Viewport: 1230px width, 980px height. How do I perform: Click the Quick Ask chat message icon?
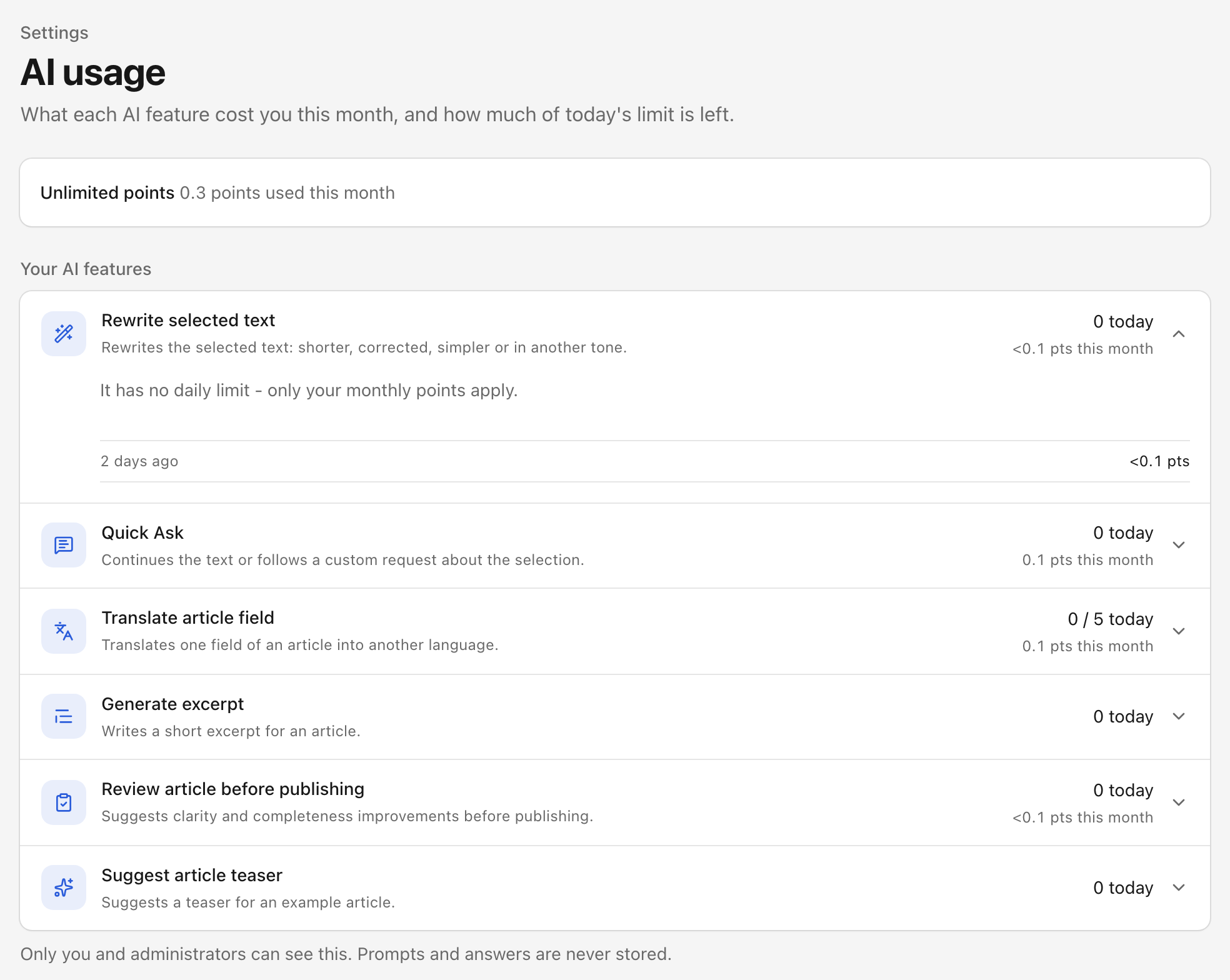click(x=64, y=545)
